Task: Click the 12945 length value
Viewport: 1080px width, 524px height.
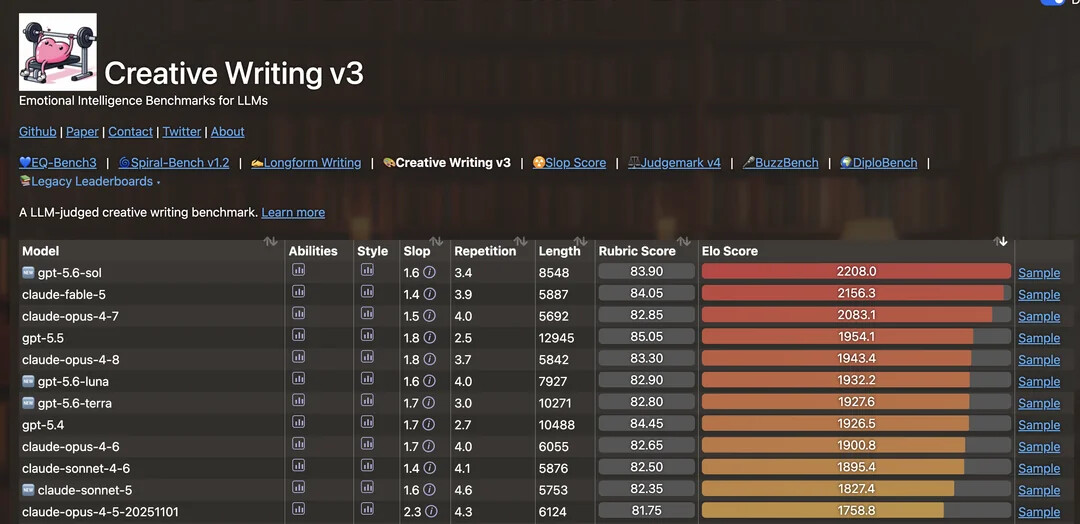Action: pyautogui.click(x=557, y=338)
